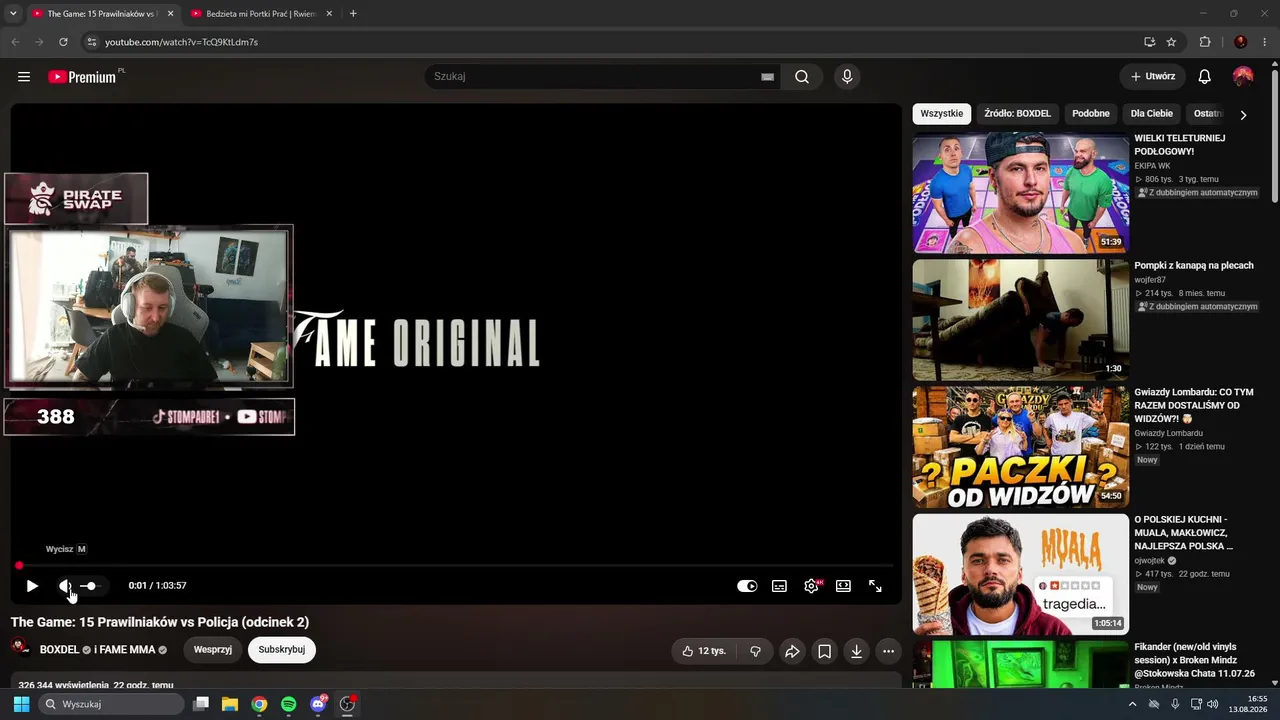Image resolution: width=1280 pixels, height=720 pixels.
Task: Show more filter chips with right arrow
Action: (1243, 115)
